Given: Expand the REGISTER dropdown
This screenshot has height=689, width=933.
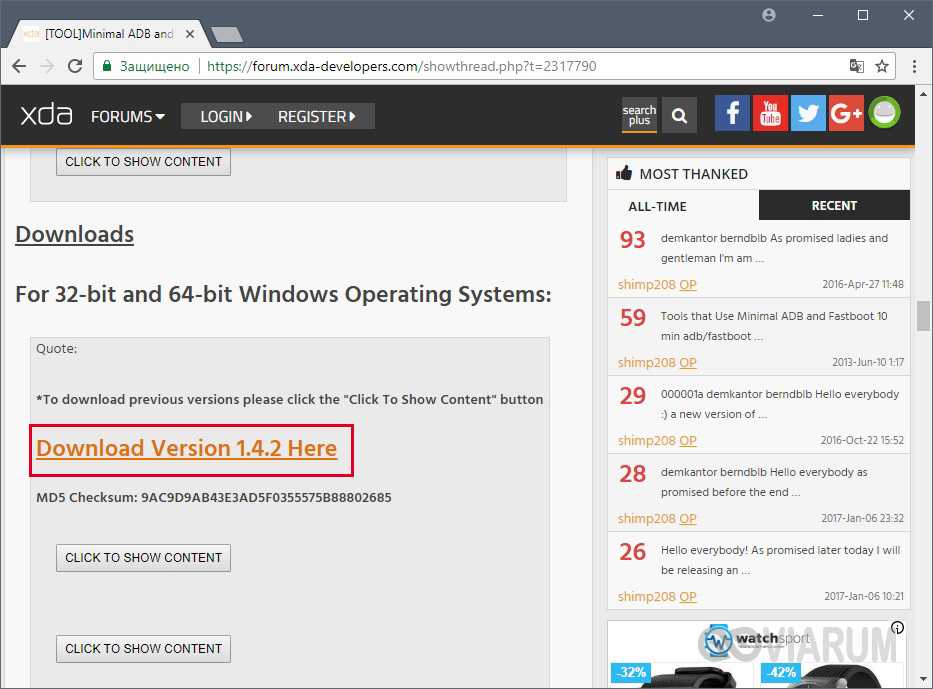Looking at the screenshot, I should pos(316,116).
